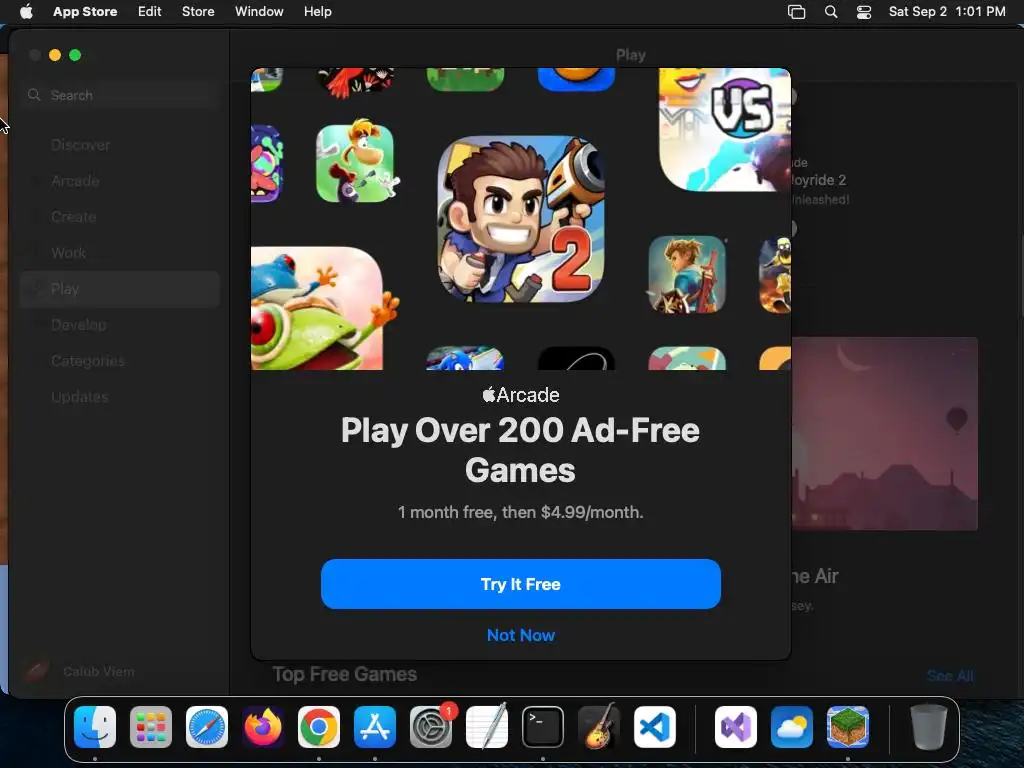Launch Firefox from the Dock
The image size is (1024, 768).
(x=263, y=727)
